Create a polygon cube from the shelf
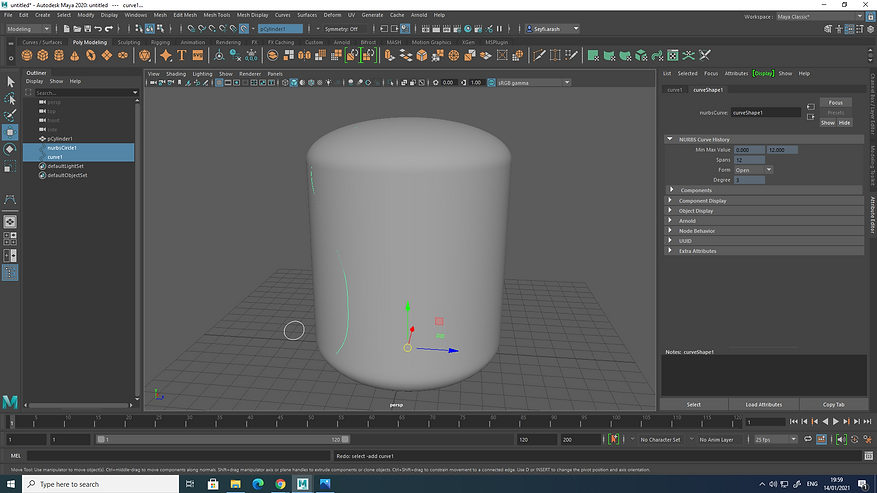The height and width of the screenshot is (493, 877). pyautogui.click(x=43, y=55)
